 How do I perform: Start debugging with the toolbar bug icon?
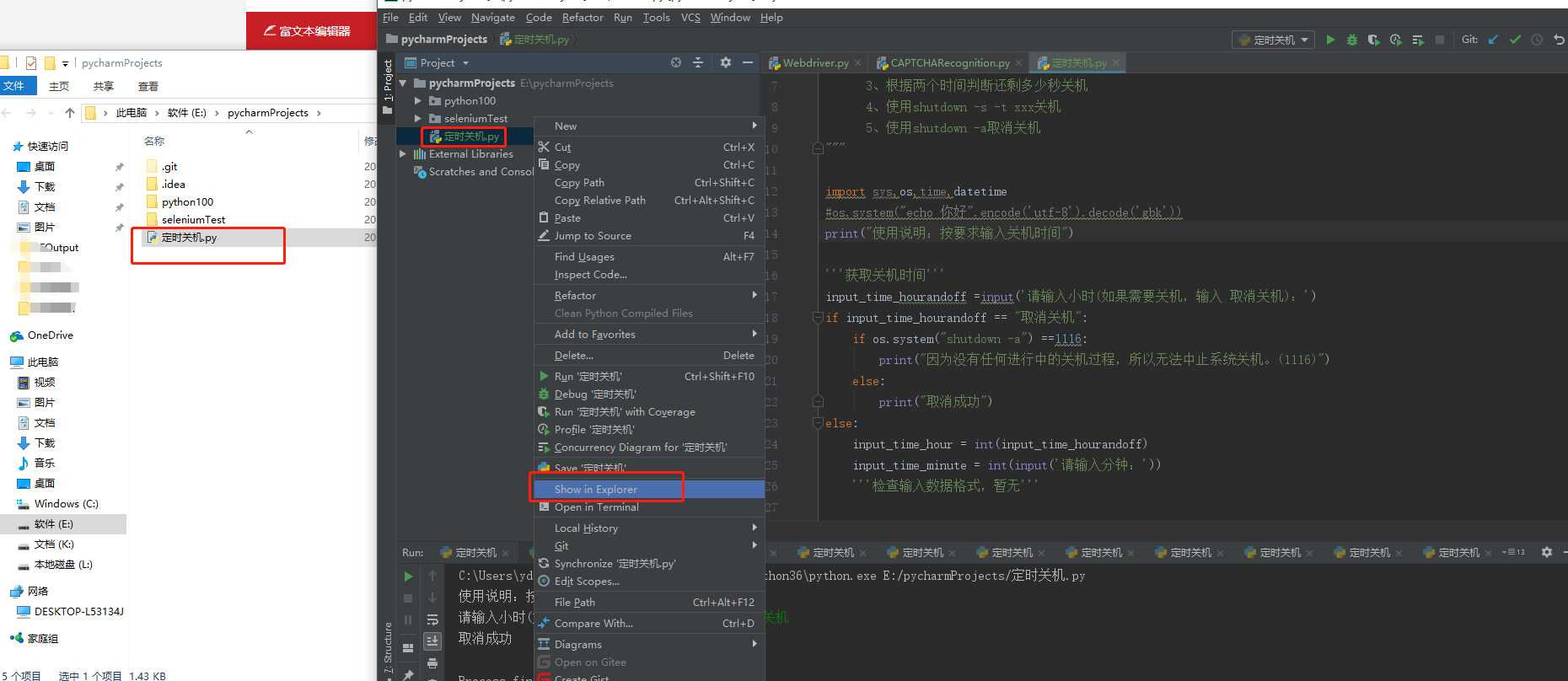pyautogui.click(x=1352, y=40)
